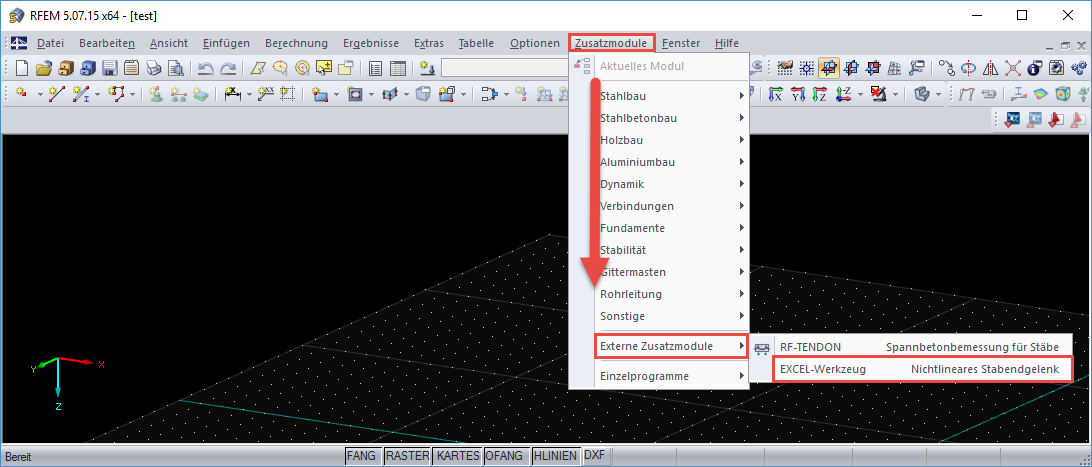Click the printer icon in the toolbar
The image size is (1092, 467).
pyautogui.click(x=153, y=68)
